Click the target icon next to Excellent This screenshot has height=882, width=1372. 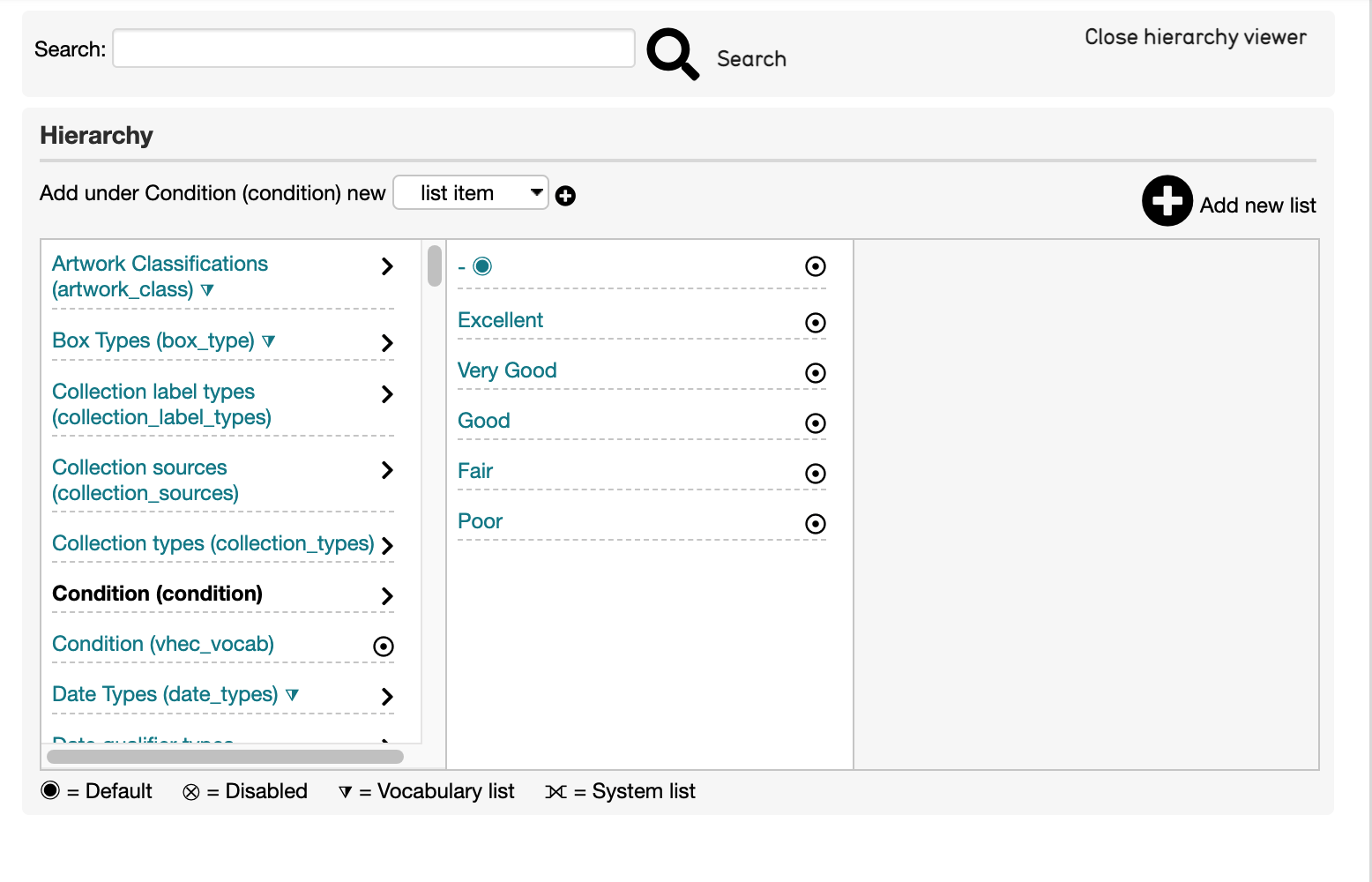(x=816, y=323)
